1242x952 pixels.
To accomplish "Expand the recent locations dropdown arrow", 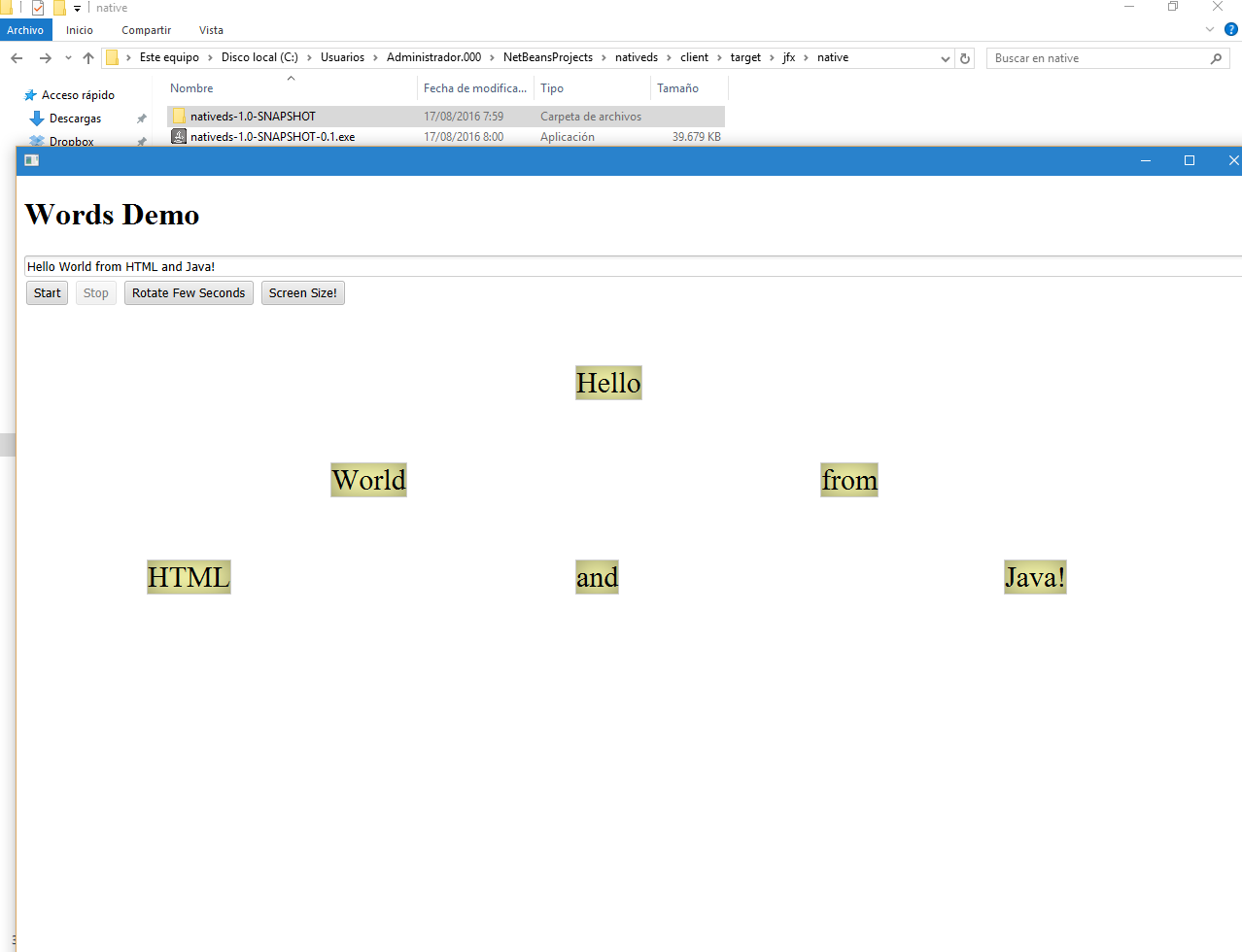I will click(68, 58).
